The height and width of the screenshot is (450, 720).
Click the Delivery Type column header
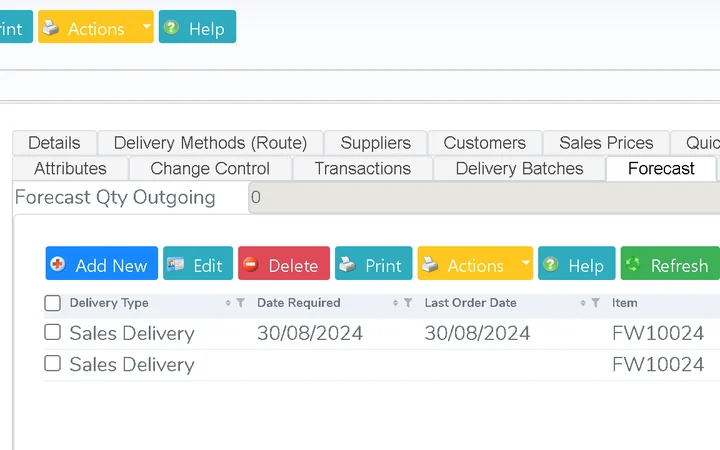[109, 303]
